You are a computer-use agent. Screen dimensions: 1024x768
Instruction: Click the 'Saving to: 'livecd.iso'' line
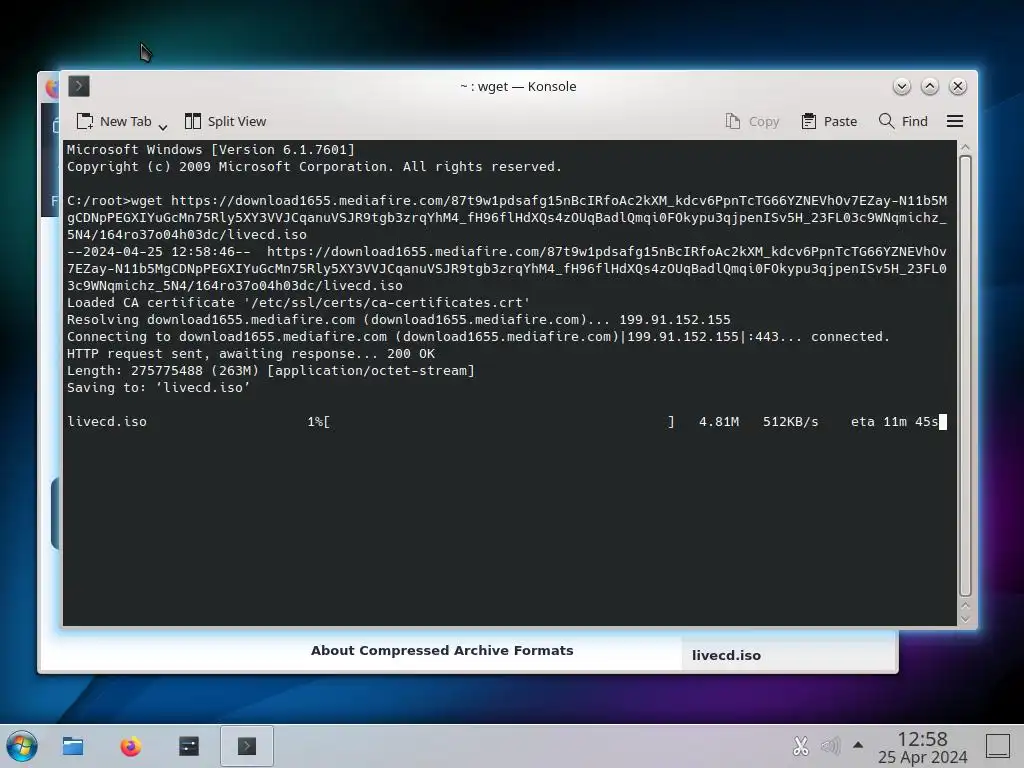point(158,387)
